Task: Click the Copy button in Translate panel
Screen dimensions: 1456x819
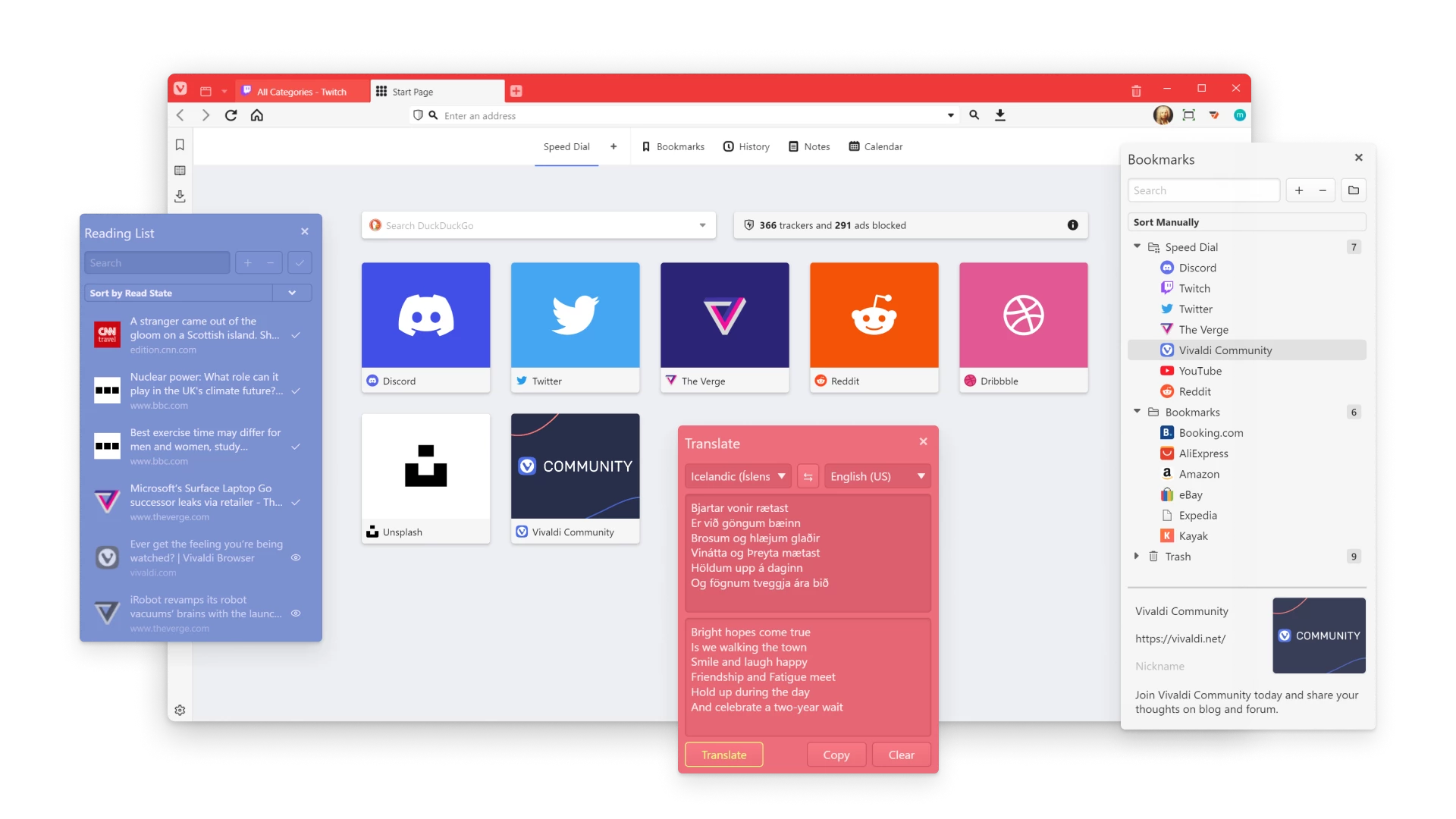Action: pos(836,754)
